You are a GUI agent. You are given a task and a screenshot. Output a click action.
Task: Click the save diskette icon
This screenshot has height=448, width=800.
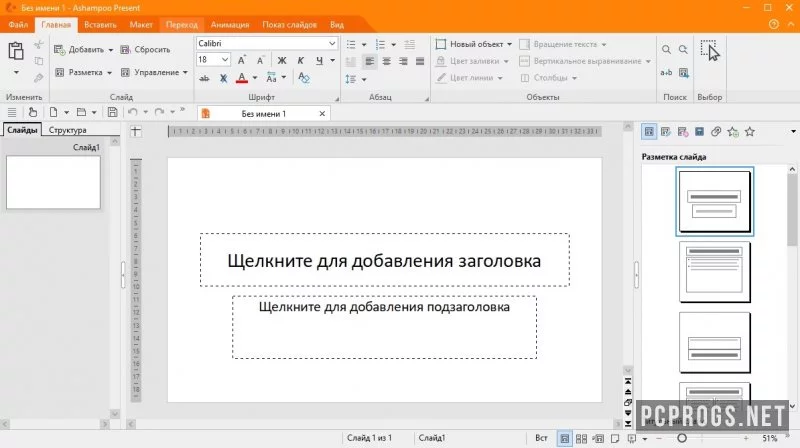(x=112, y=112)
